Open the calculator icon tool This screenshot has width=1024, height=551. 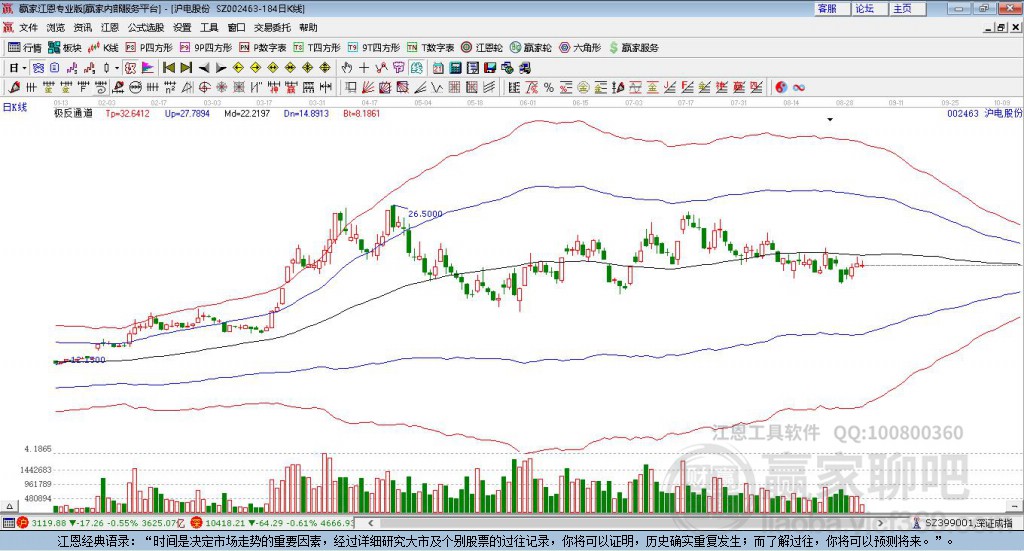click(456, 67)
